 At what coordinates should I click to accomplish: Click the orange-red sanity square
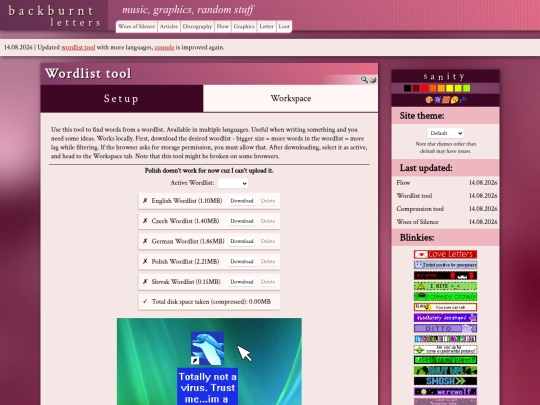click(433, 88)
